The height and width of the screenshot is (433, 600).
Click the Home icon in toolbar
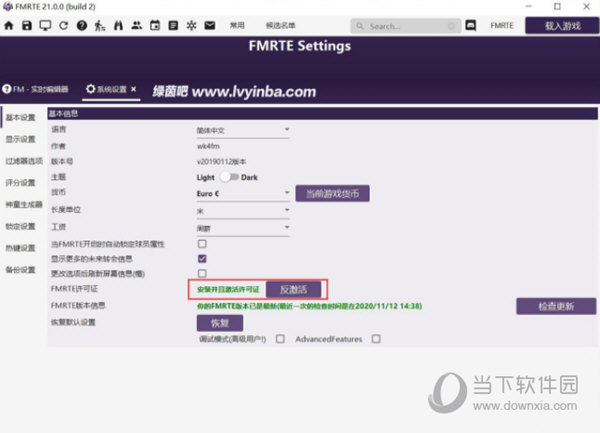pos(10,25)
